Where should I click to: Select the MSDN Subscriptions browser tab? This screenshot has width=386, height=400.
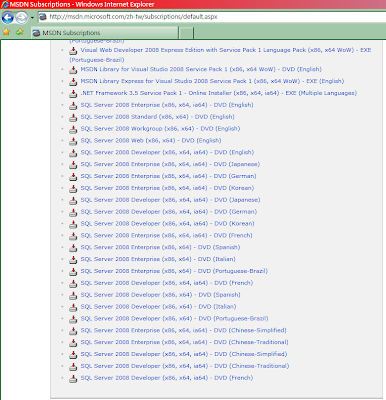105,33
